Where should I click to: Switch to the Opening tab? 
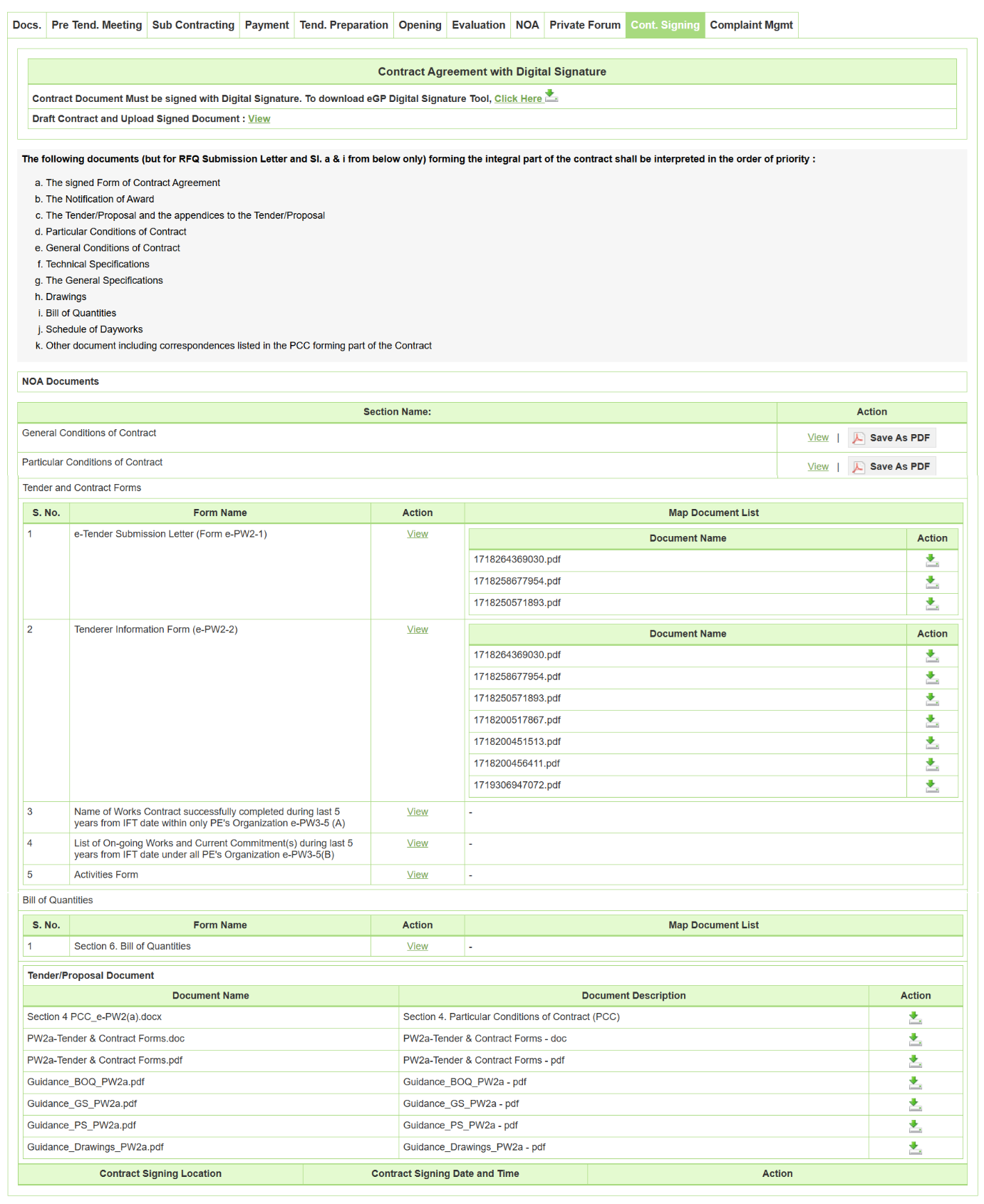coord(420,25)
